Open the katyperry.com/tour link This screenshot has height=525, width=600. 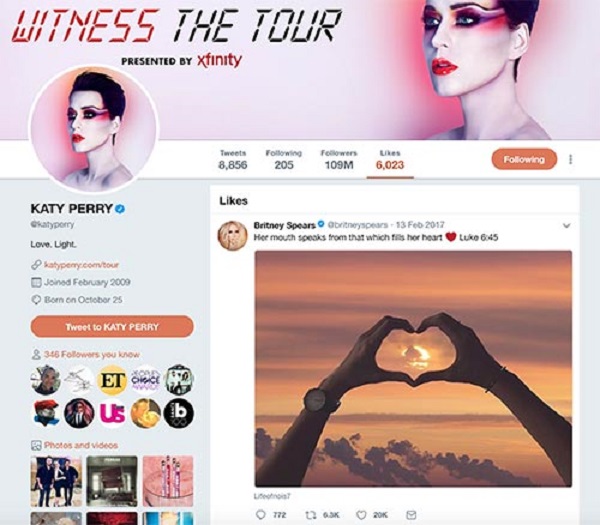click(81, 265)
